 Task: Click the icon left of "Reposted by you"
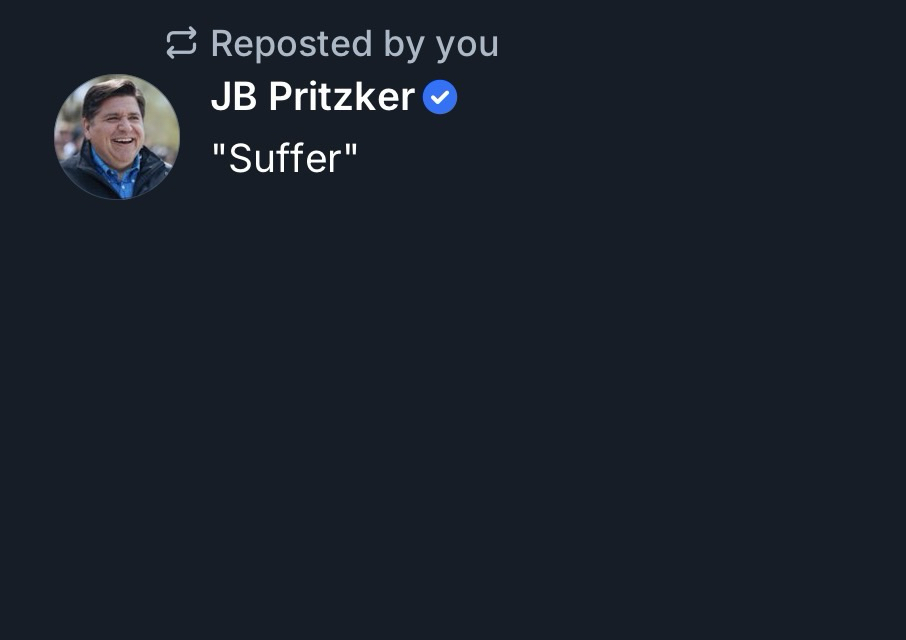click(x=181, y=43)
